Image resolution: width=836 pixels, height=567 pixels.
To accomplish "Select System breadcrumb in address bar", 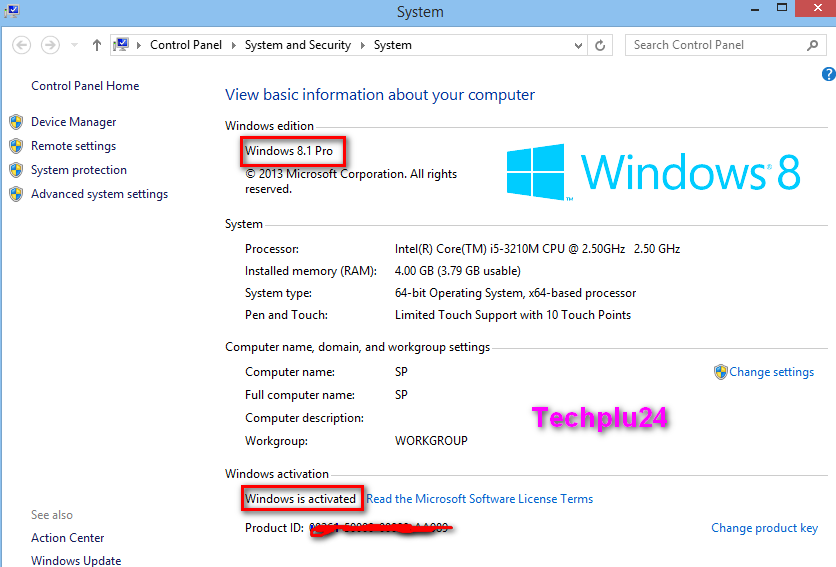I will [392, 45].
